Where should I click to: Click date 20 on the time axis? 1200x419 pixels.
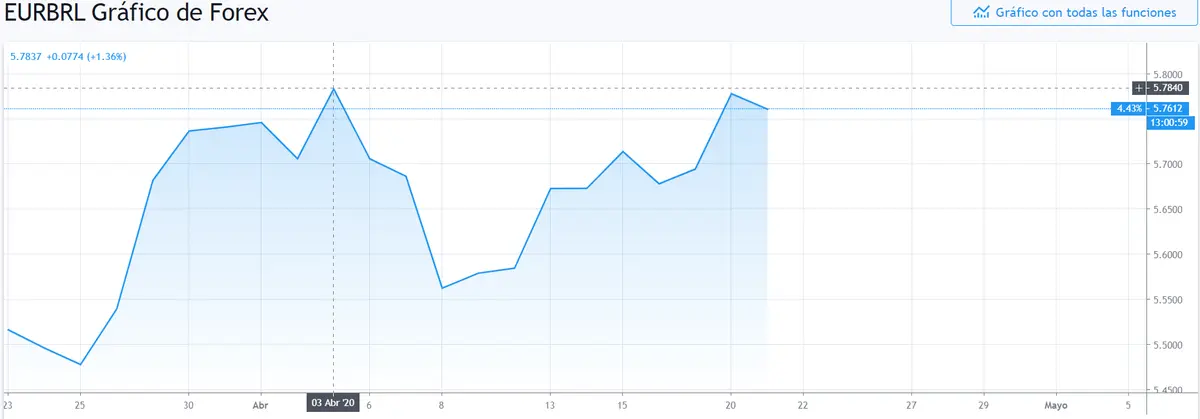731,407
